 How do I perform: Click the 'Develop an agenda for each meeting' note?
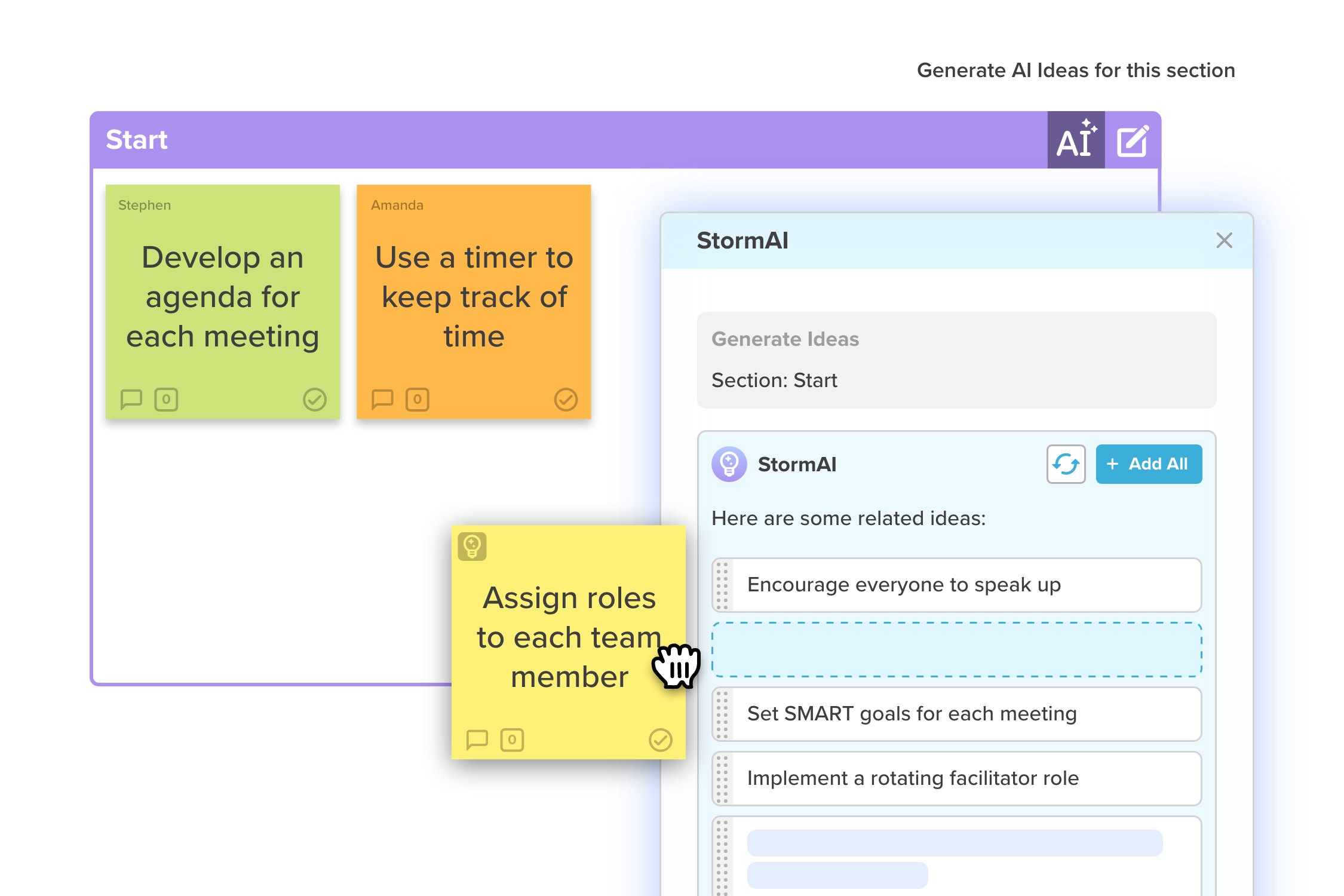223,302
